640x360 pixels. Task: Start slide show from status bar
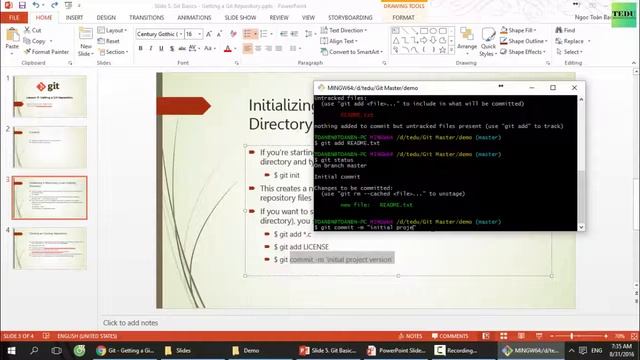pyautogui.click(x=539, y=336)
